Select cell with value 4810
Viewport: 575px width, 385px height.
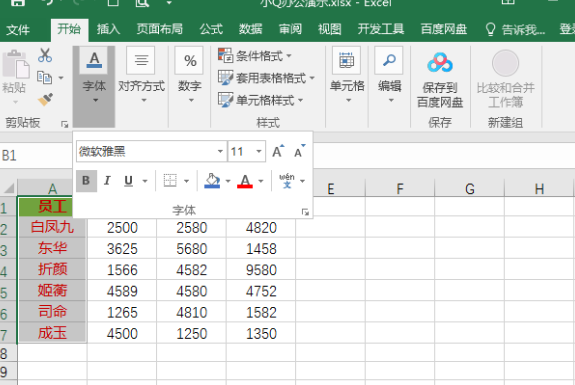(191, 312)
